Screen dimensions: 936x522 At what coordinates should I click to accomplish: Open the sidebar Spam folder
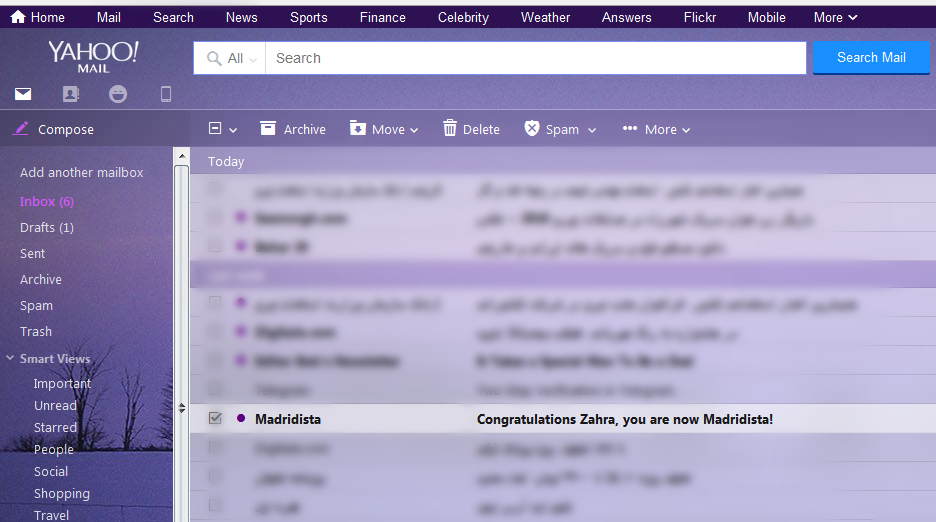tap(36, 306)
